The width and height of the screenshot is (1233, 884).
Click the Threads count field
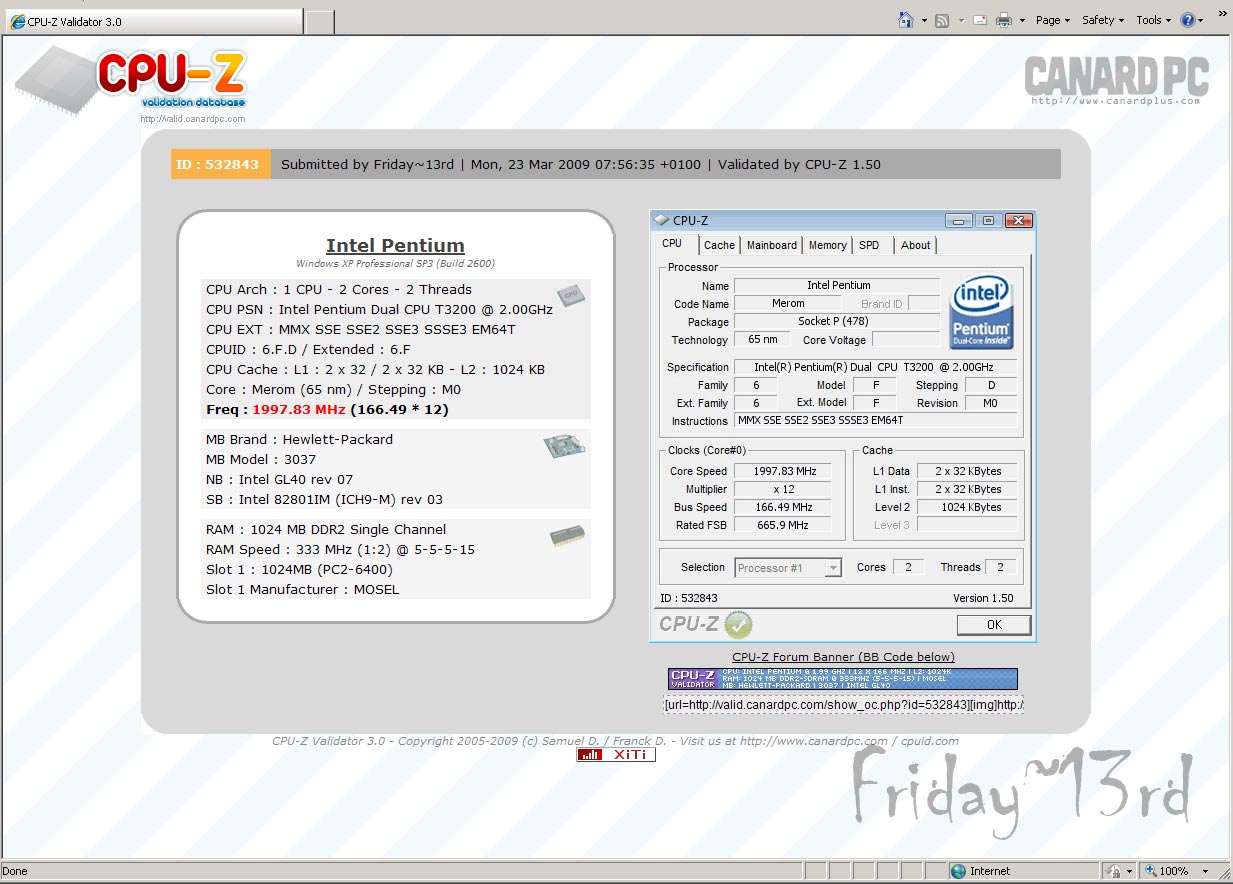(1001, 567)
